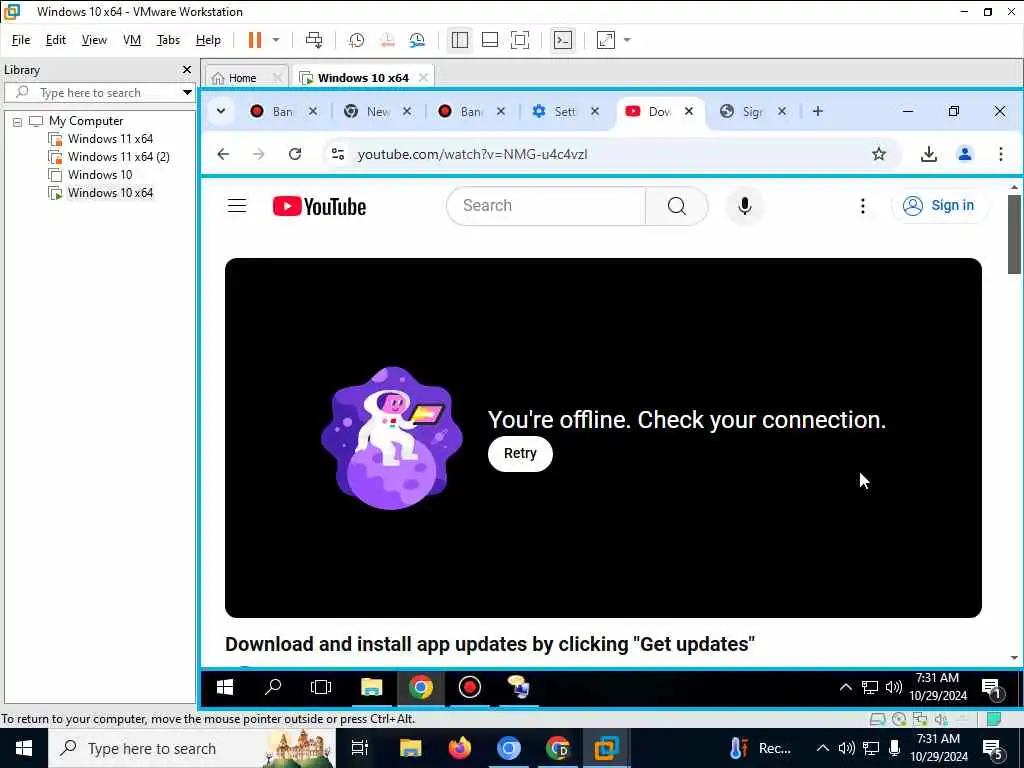Open Chrome downloads icon

click(x=929, y=154)
